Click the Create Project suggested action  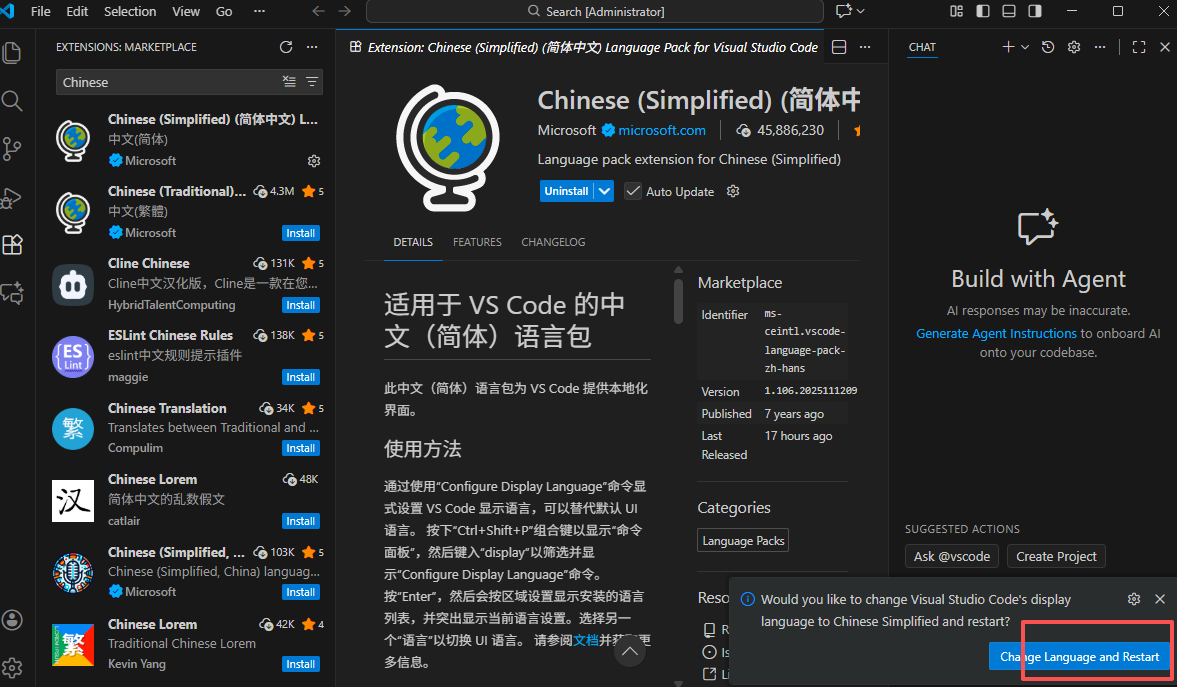(1056, 556)
